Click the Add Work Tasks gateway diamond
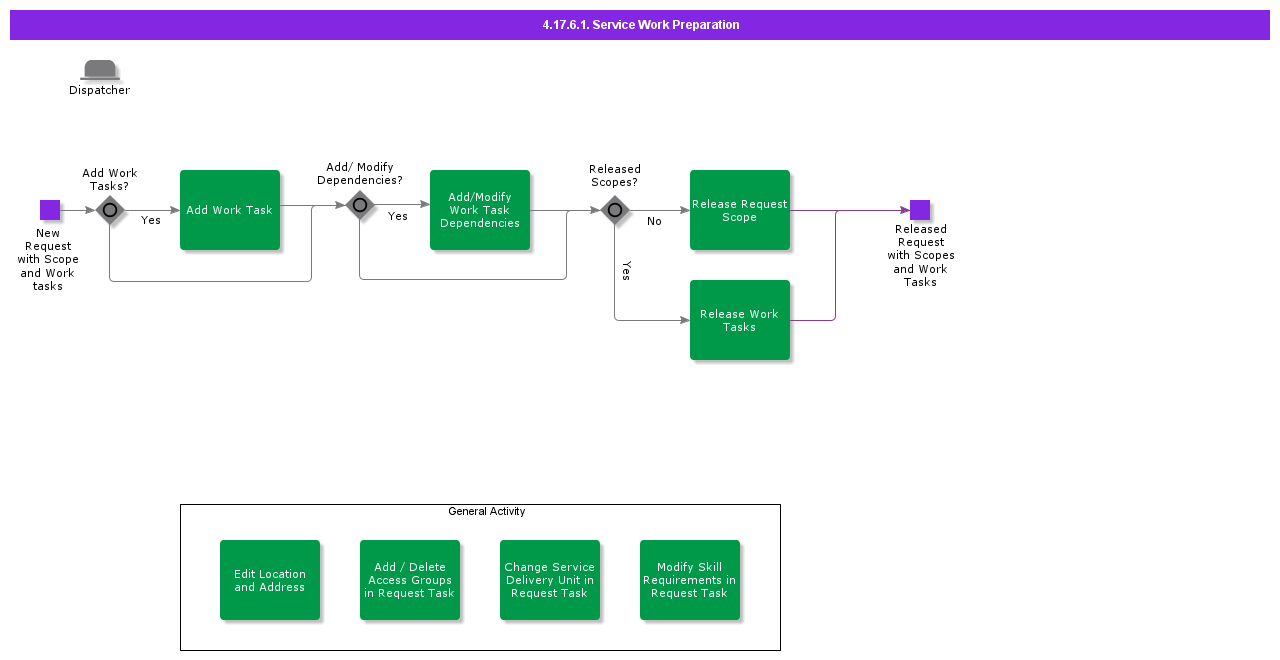 coord(110,210)
